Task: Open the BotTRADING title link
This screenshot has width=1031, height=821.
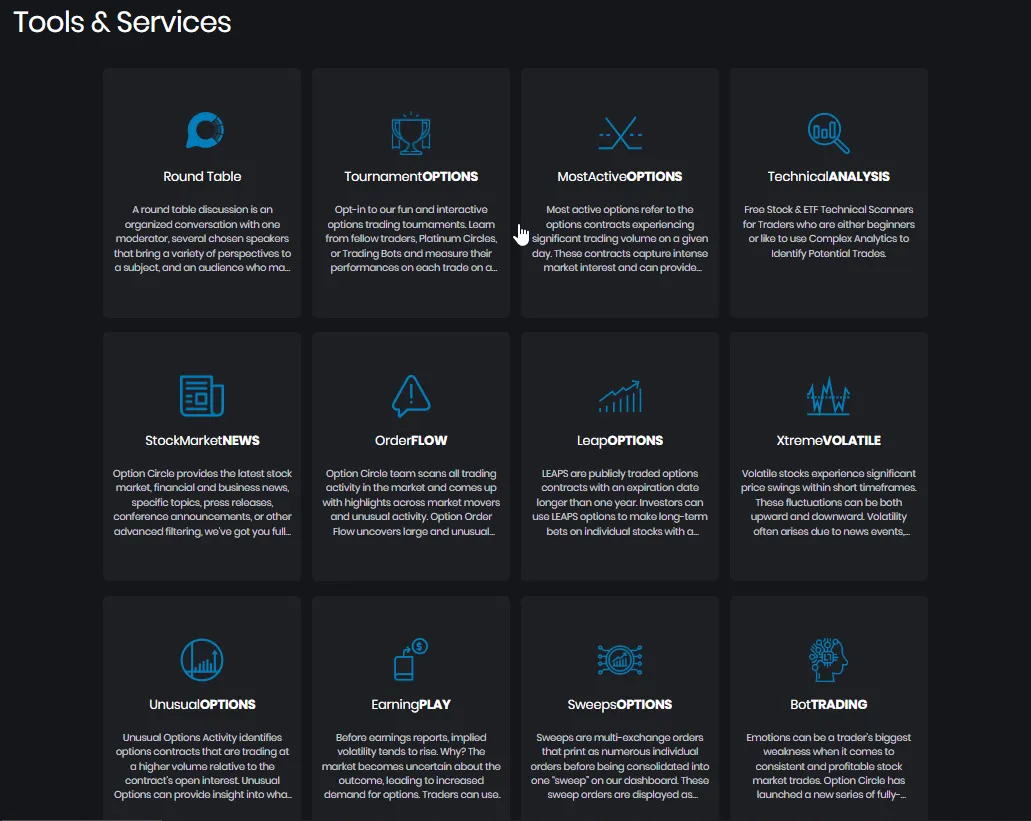Action: (828, 705)
